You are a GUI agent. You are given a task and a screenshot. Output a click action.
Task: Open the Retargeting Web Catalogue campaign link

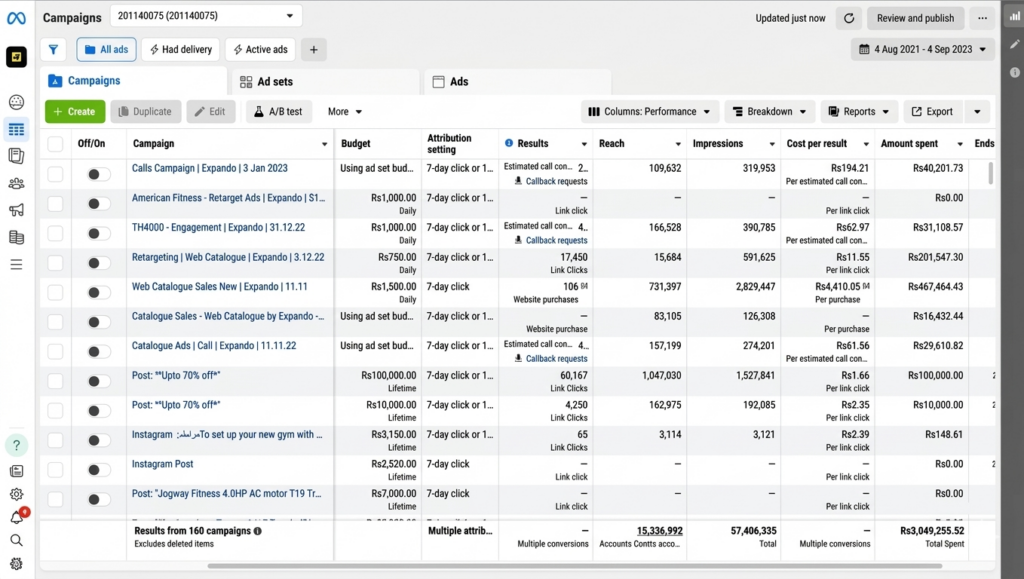tap(228, 257)
